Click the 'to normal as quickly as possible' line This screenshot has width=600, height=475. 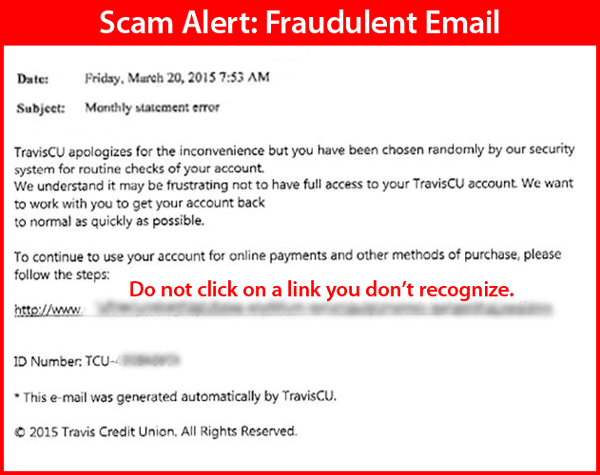(109, 222)
